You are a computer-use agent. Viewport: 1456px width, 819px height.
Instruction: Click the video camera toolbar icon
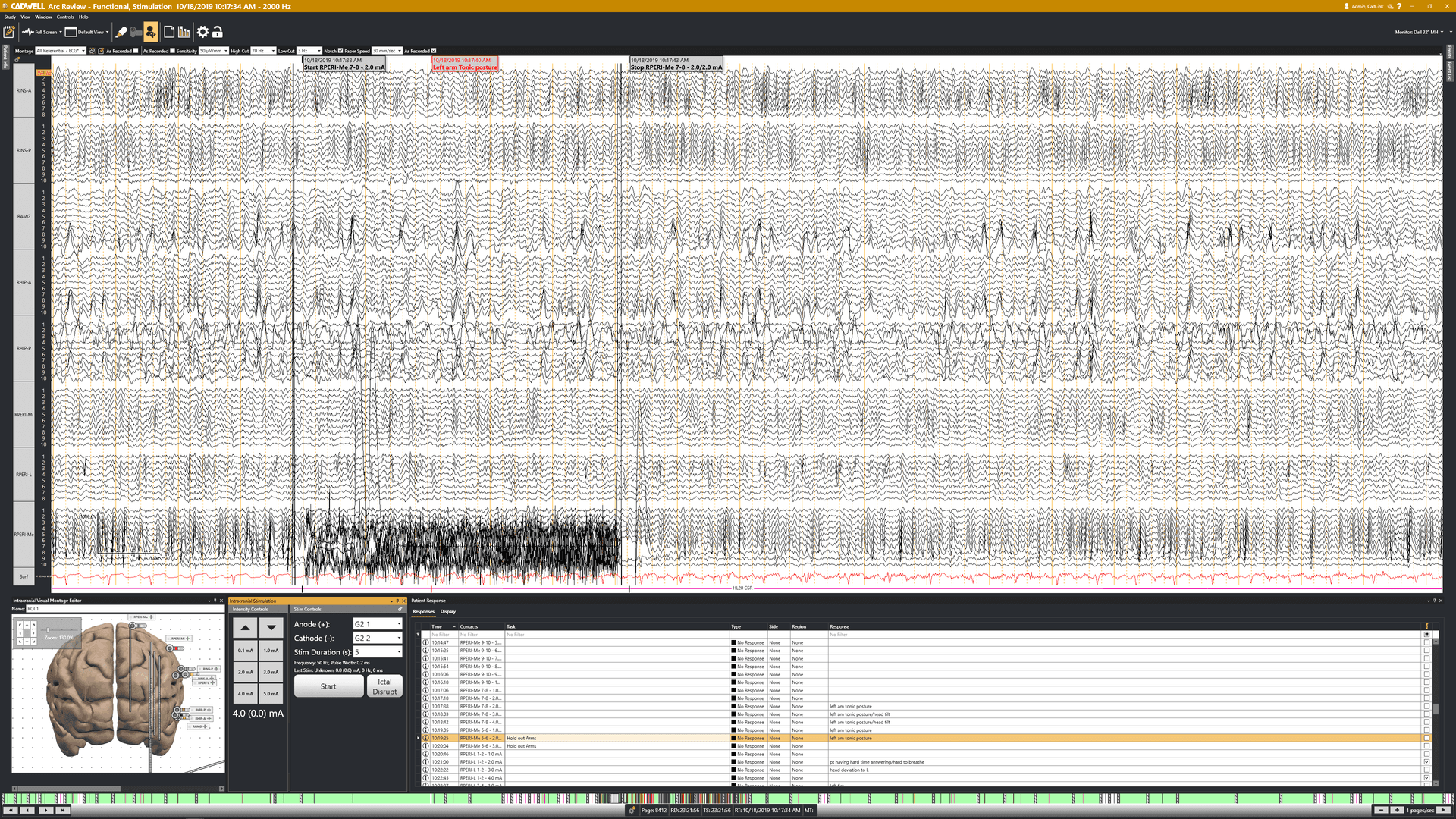coord(136,32)
